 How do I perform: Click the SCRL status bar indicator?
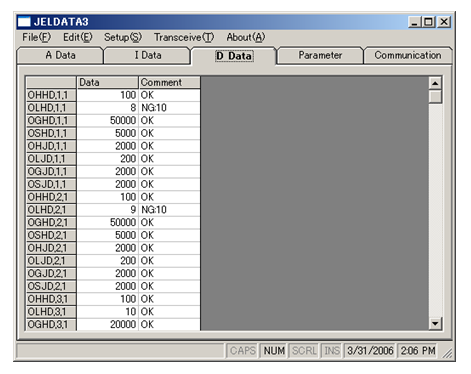click(x=304, y=351)
